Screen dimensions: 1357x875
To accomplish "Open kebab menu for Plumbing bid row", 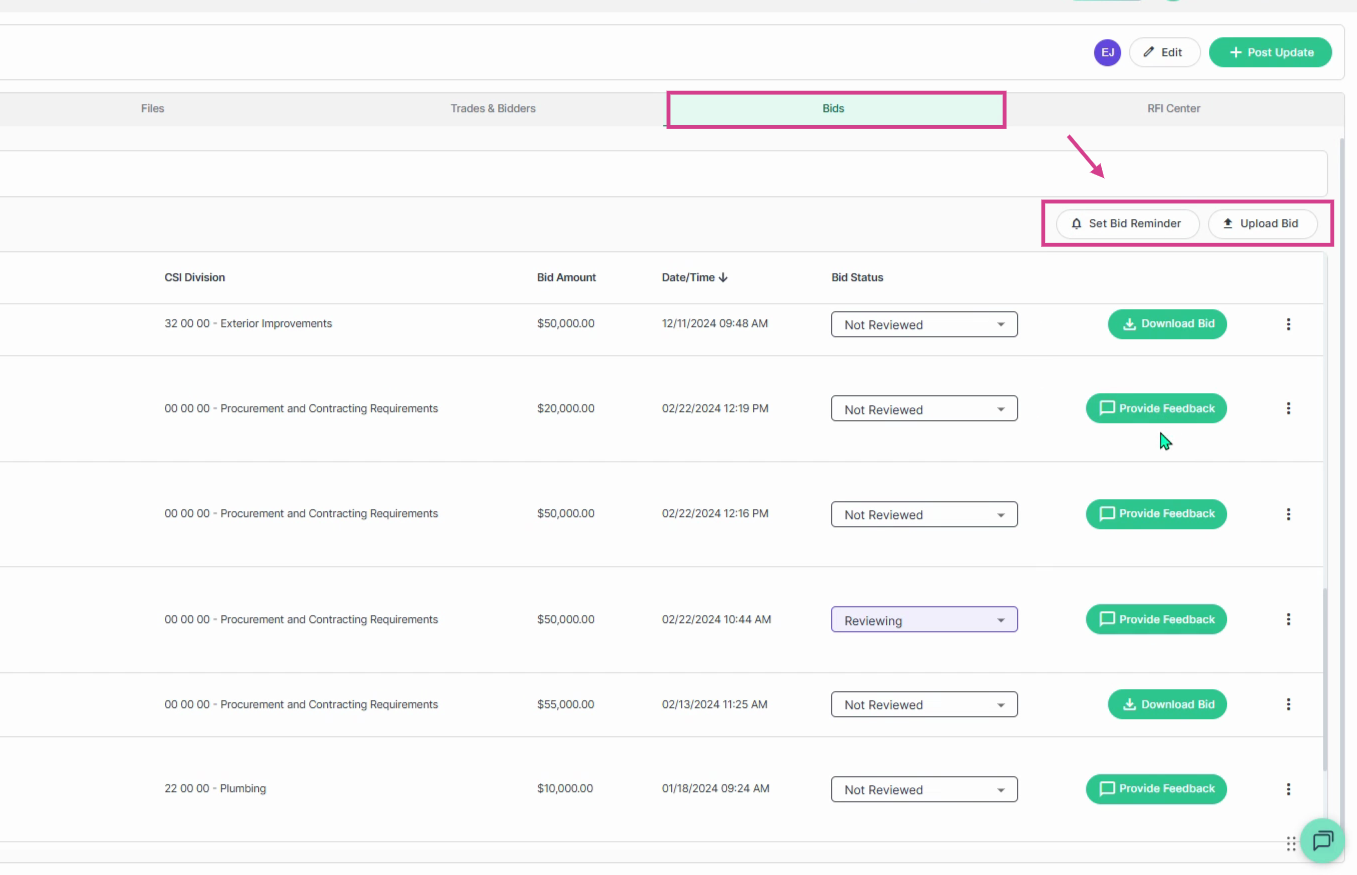I will click(1288, 789).
